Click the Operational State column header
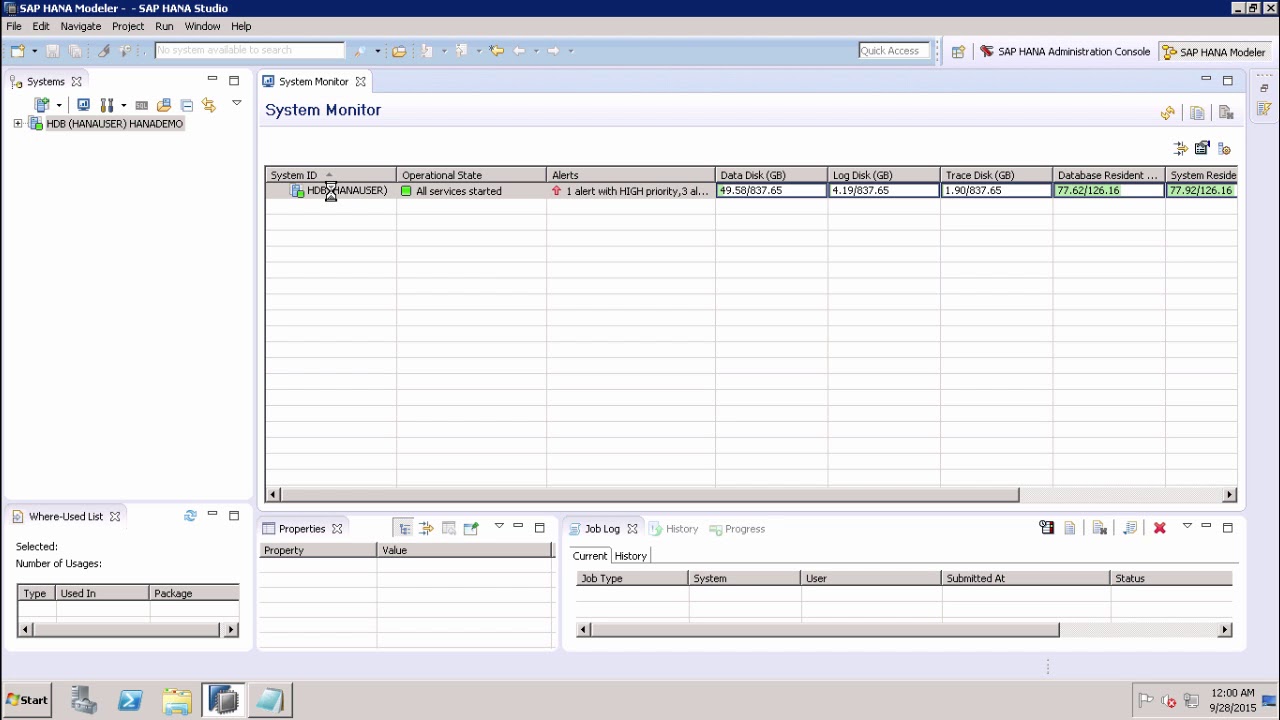Screen dimensions: 1280x720 (x=471, y=175)
